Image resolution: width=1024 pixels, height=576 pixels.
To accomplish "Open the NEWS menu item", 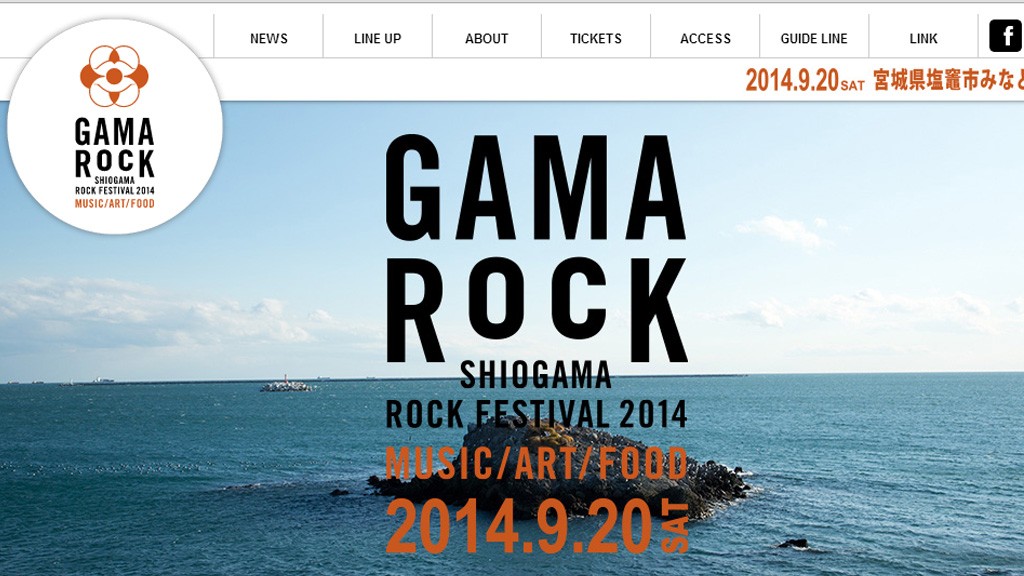I will [x=268, y=39].
